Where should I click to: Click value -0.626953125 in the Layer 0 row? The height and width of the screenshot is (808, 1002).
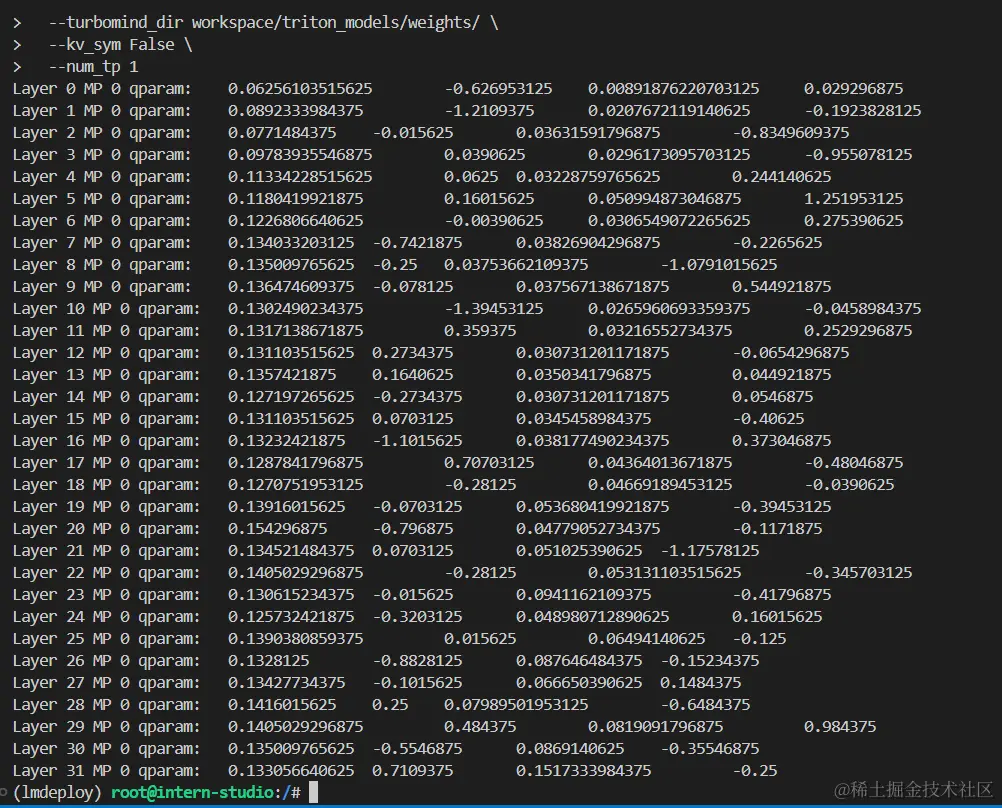point(498,89)
